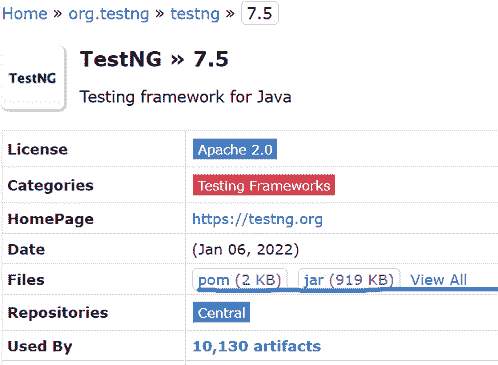Click the License row label
The height and width of the screenshot is (365, 498).
click(x=38, y=149)
